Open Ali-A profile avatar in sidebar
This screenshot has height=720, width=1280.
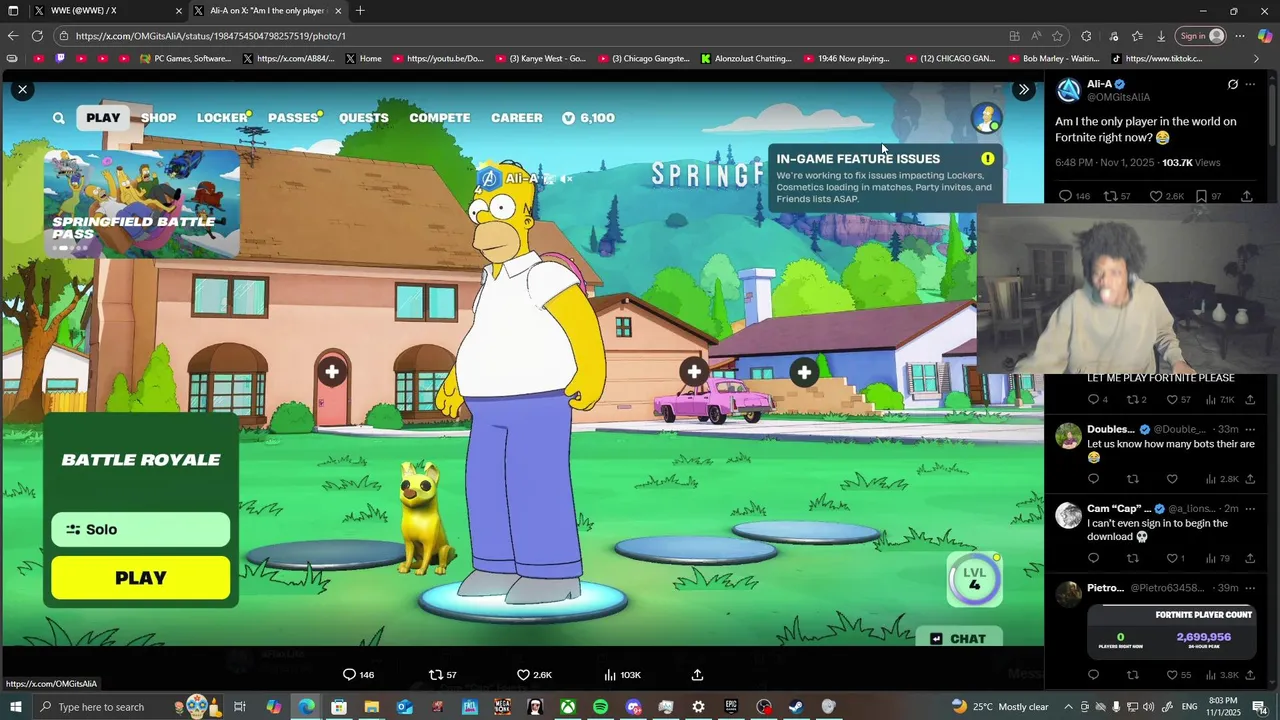tap(1069, 90)
